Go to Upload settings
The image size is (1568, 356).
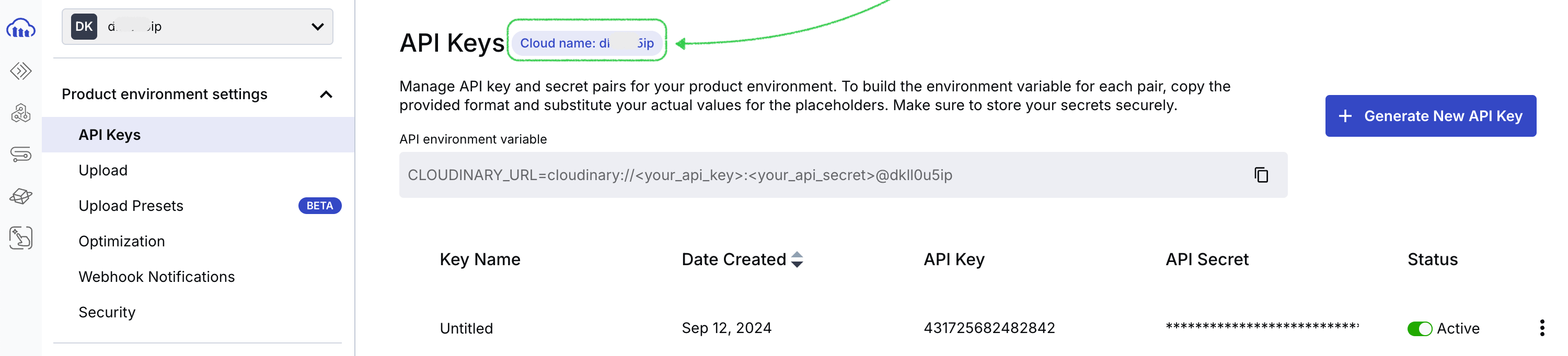point(103,170)
